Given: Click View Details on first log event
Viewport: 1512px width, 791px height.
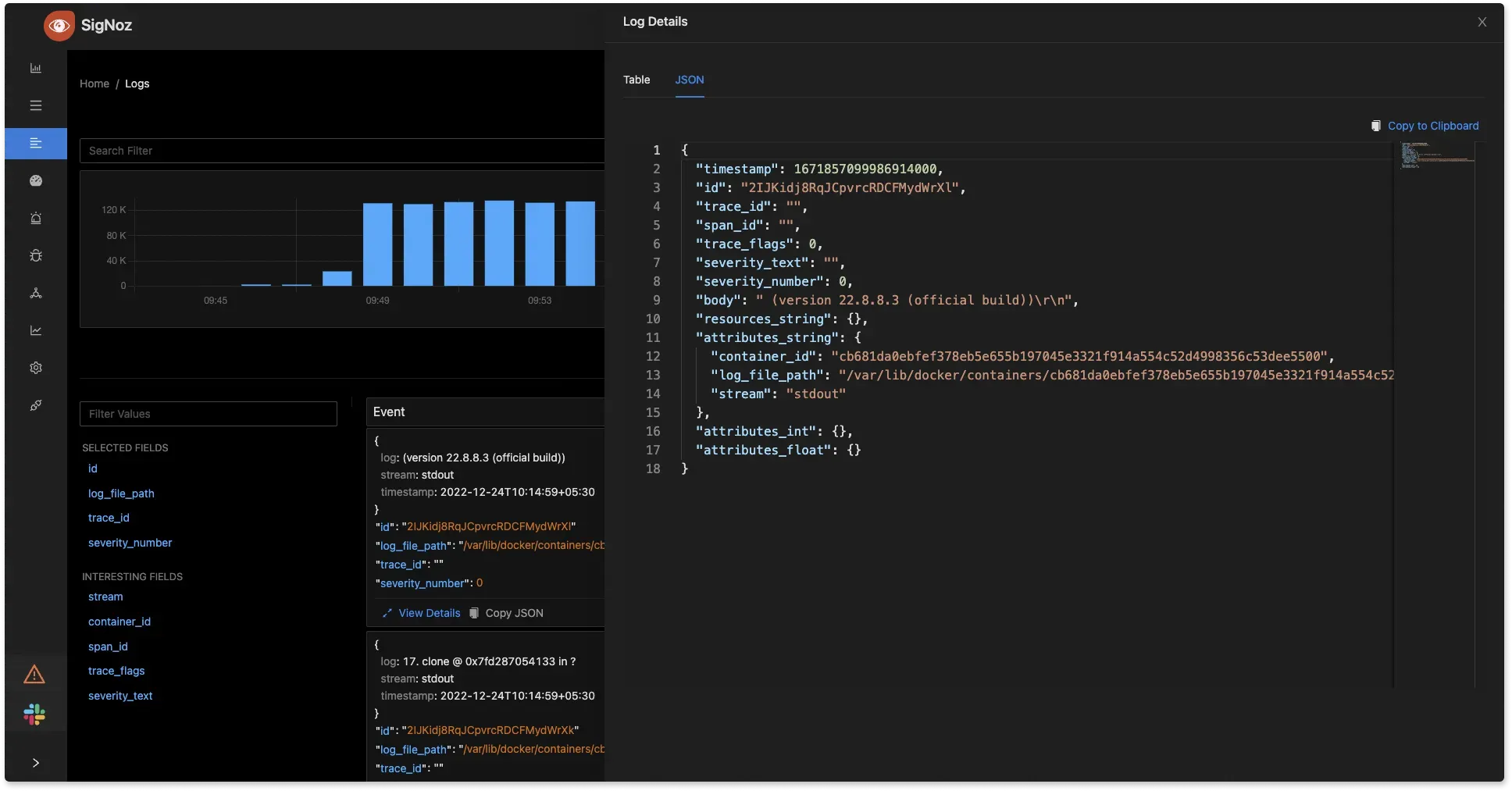Looking at the screenshot, I should pyautogui.click(x=422, y=613).
